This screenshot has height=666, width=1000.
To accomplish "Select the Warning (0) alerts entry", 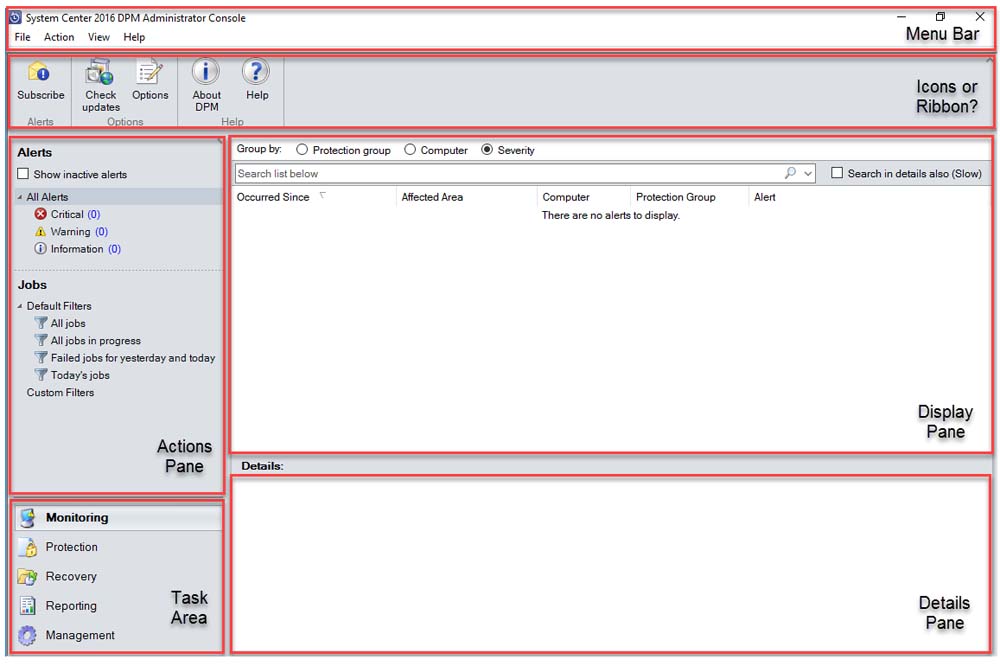I will pyautogui.click(x=79, y=232).
